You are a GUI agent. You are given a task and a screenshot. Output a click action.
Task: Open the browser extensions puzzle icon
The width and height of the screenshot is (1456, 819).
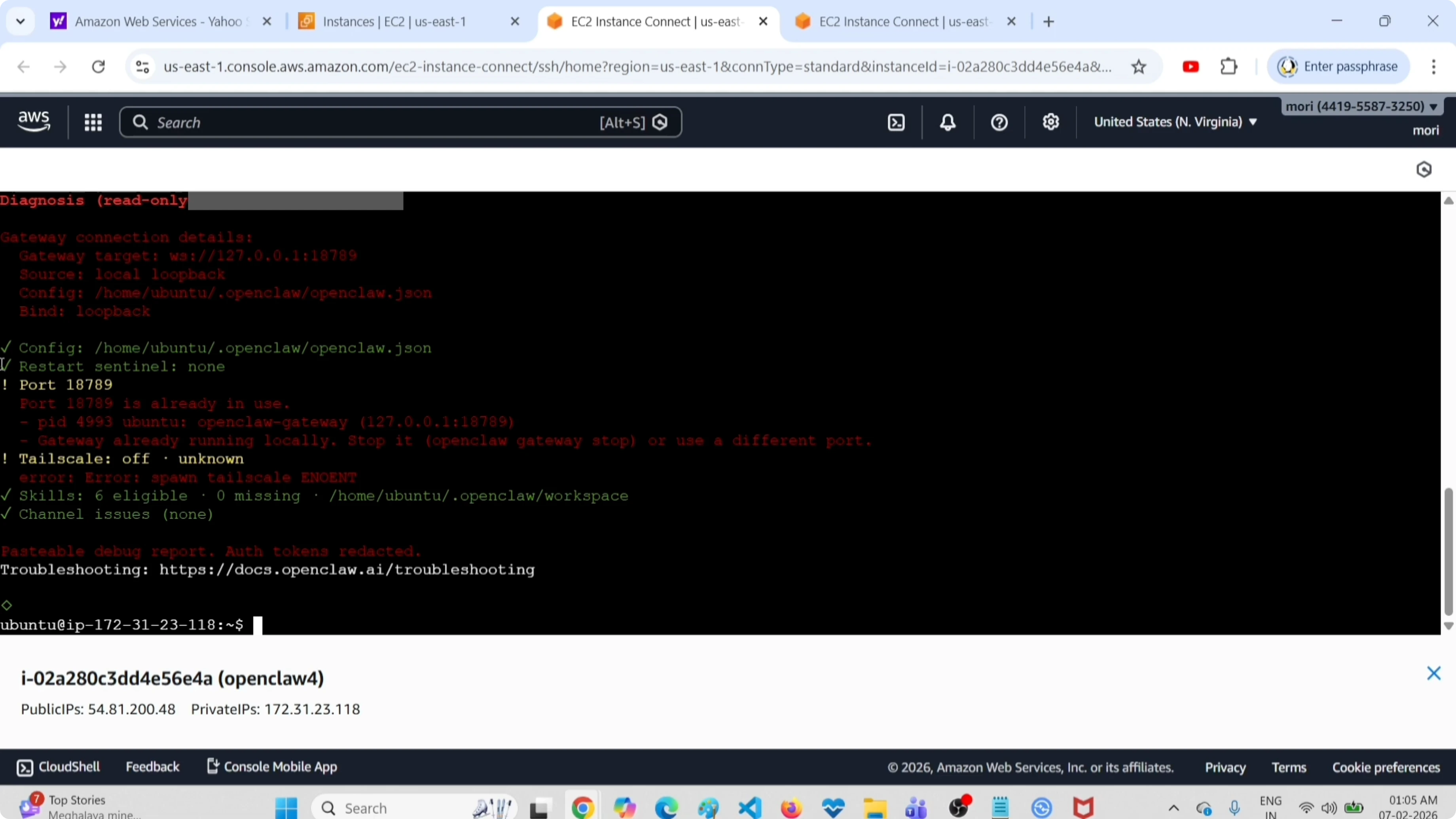(1229, 66)
